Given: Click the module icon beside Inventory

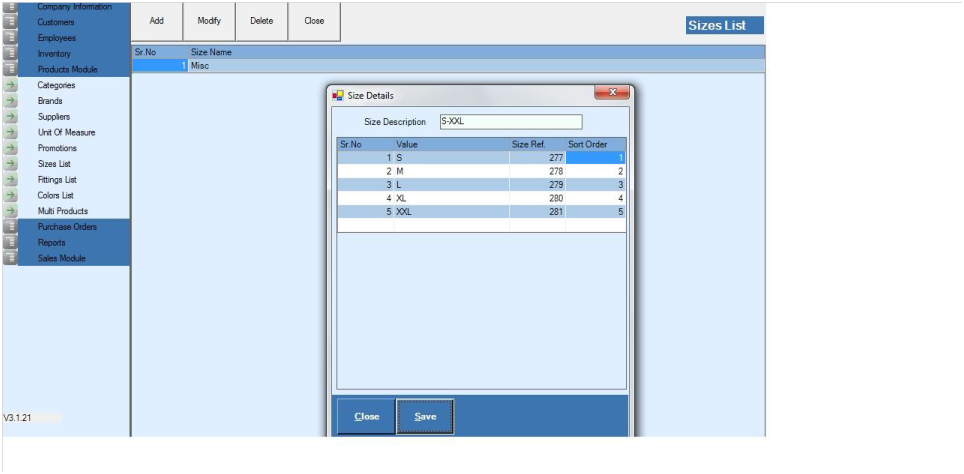Looking at the screenshot, I should pos(10,54).
